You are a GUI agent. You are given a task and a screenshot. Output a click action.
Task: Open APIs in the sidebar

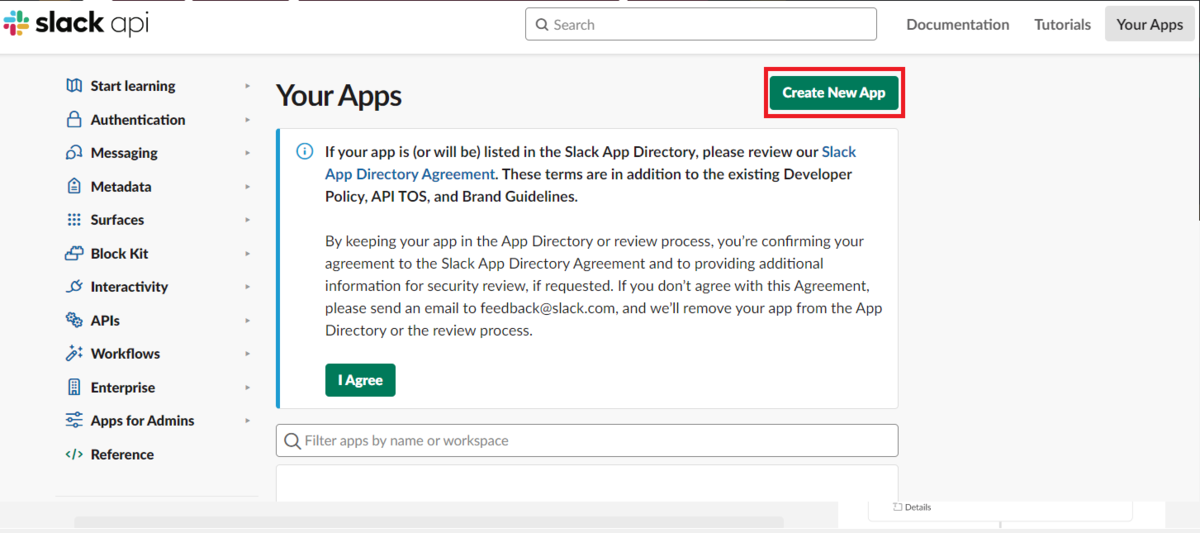tap(105, 321)
